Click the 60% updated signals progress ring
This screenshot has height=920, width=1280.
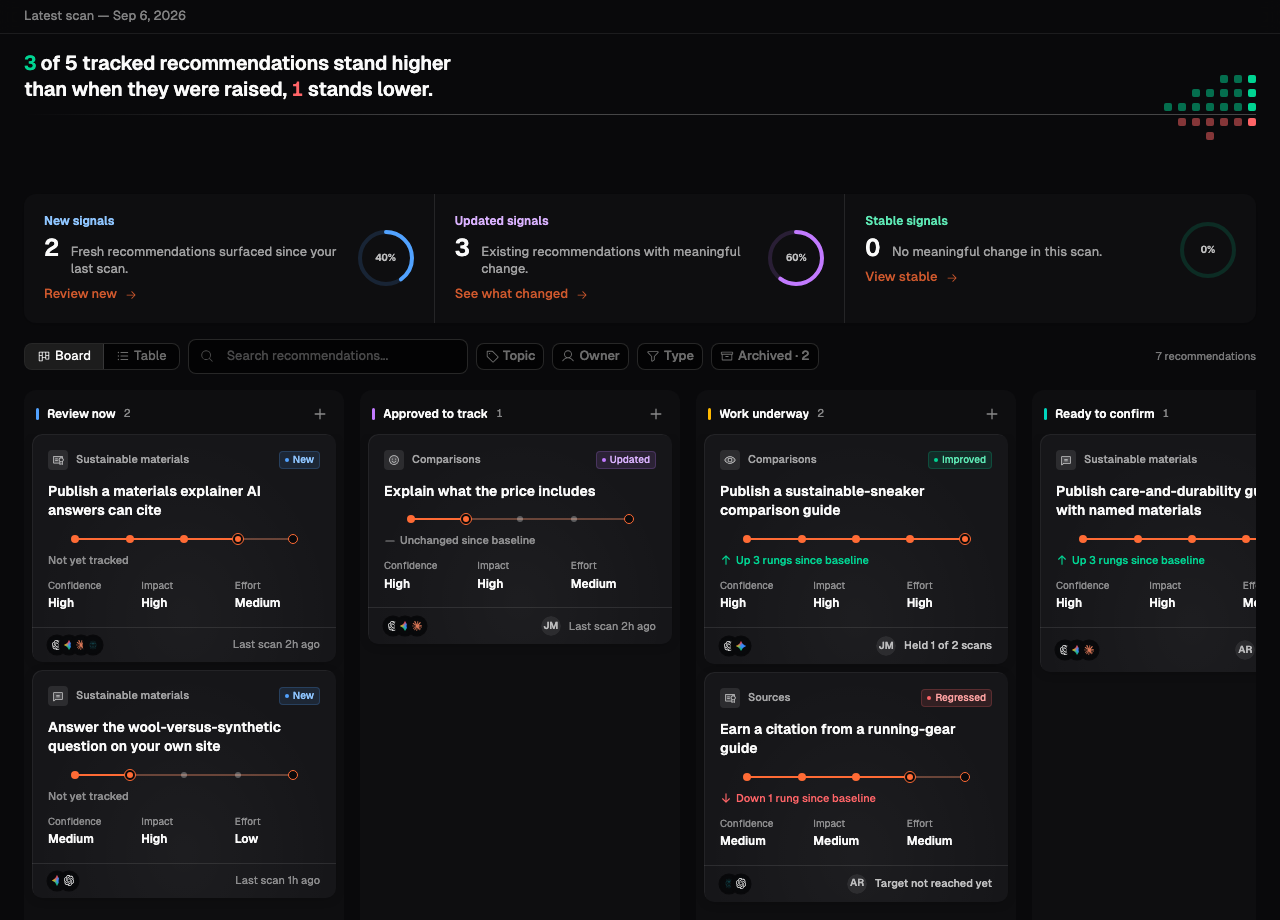click(796, 258)
